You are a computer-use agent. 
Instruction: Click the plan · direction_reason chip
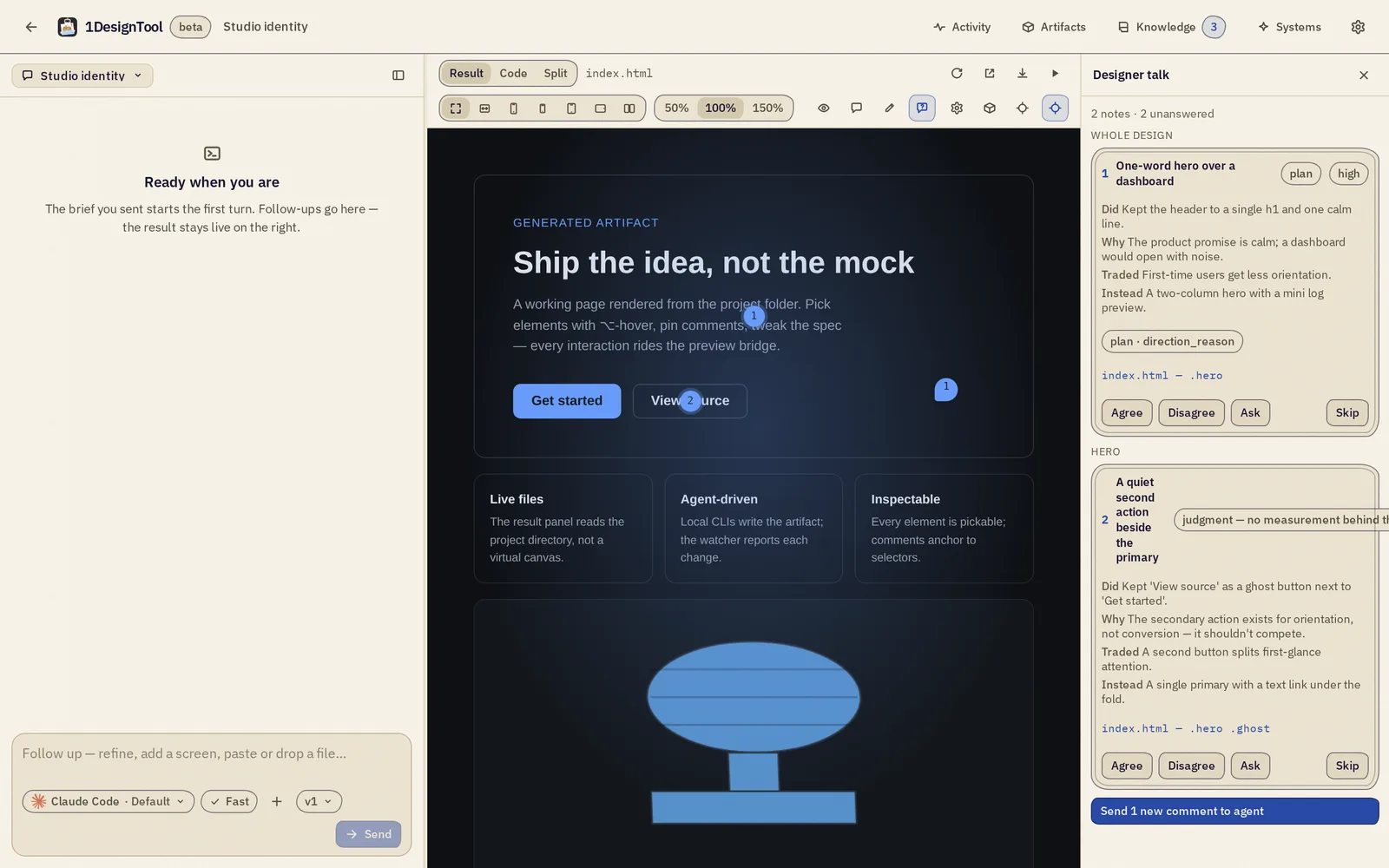1172,341
